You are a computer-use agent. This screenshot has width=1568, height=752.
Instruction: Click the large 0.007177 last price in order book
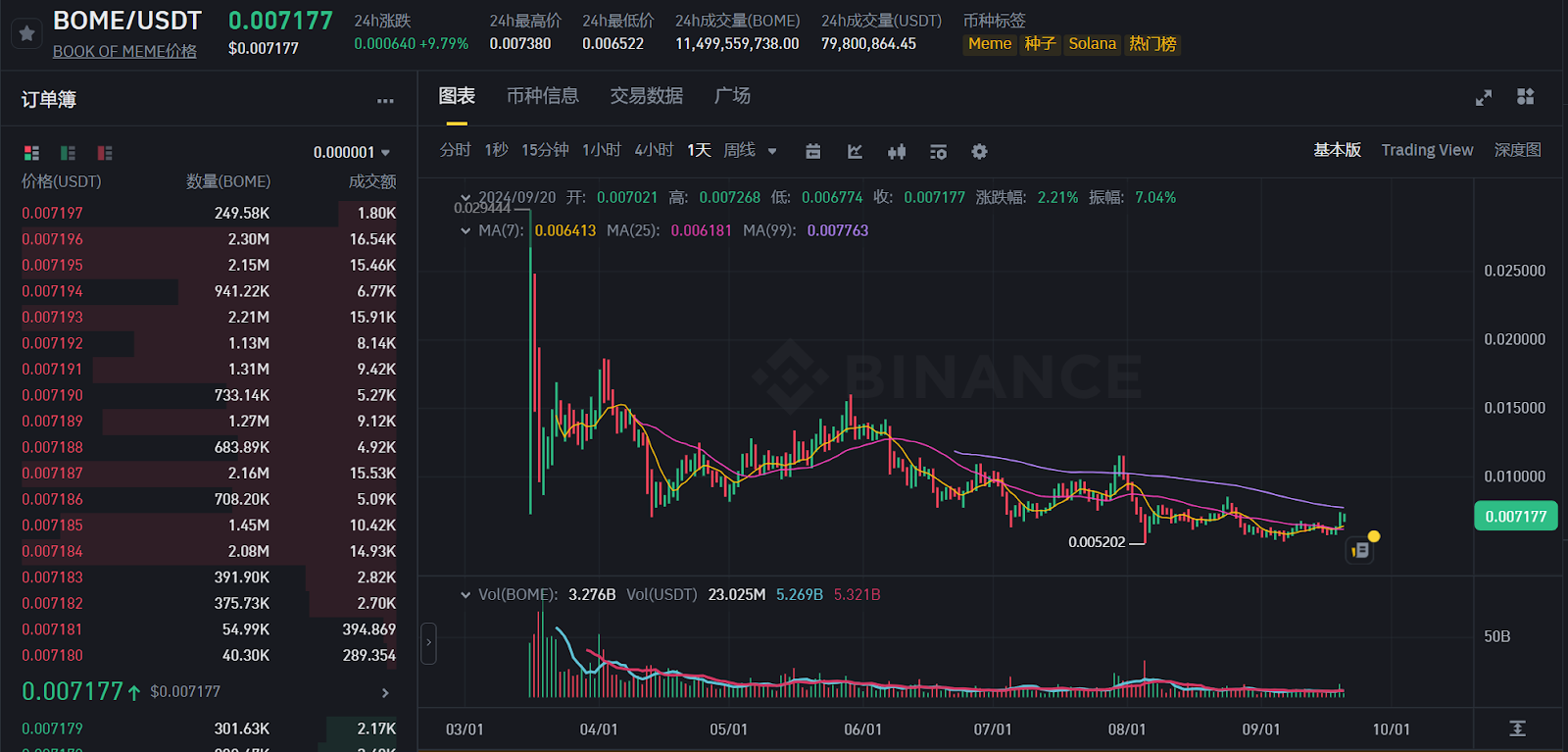coord(73,692)
